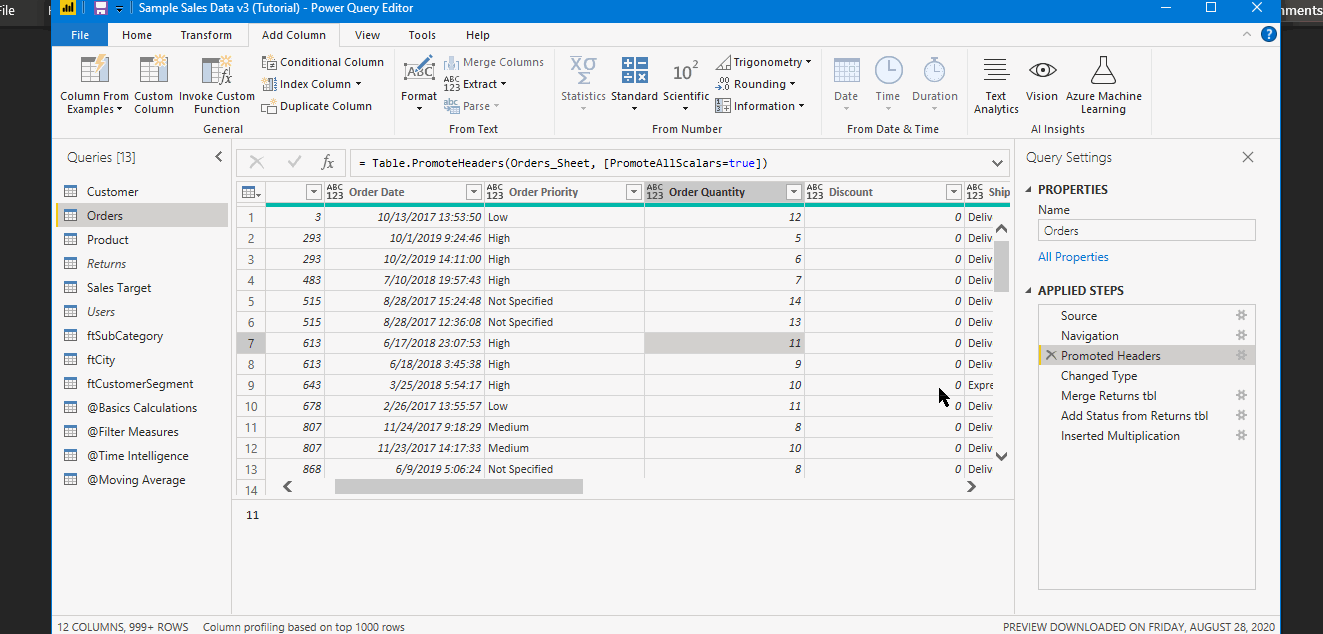Select the Merge Returns tbl step
1323x634 pixels.
(1147, 396)
